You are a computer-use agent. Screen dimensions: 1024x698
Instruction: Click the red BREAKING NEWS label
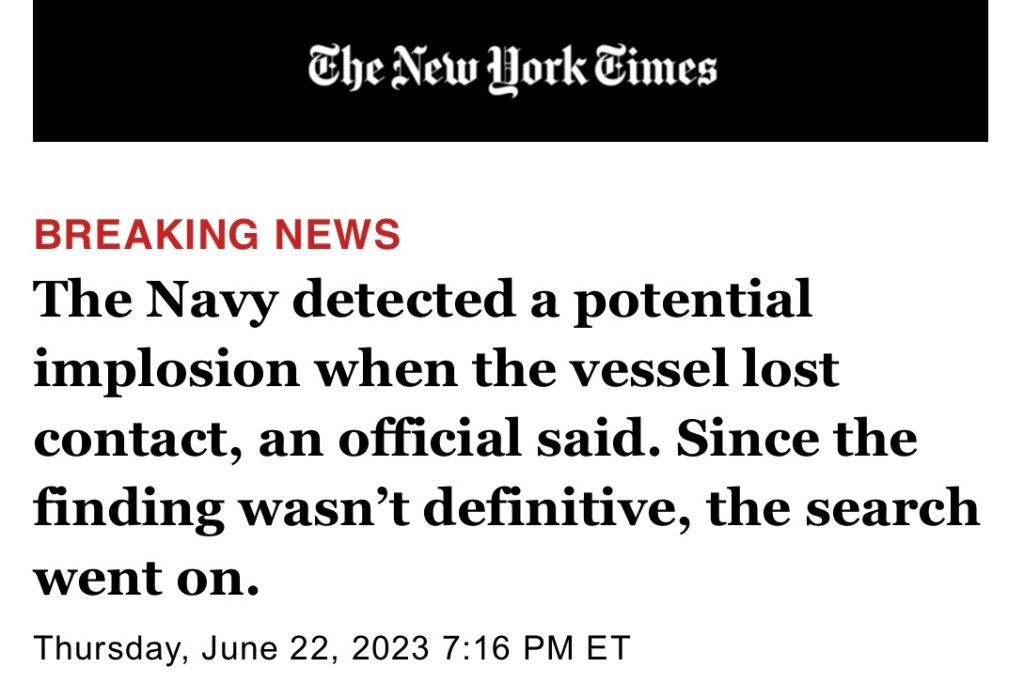[x=217, y=233]
